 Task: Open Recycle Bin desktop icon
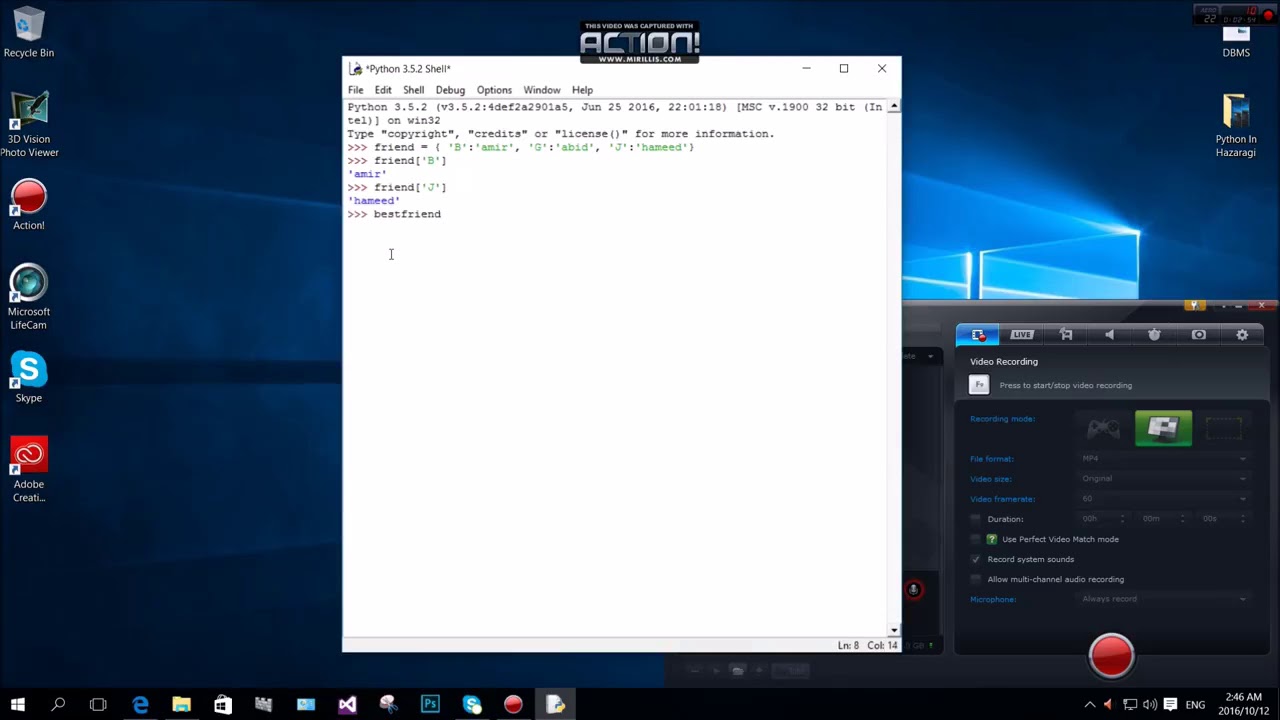click(x=29, y=33)
